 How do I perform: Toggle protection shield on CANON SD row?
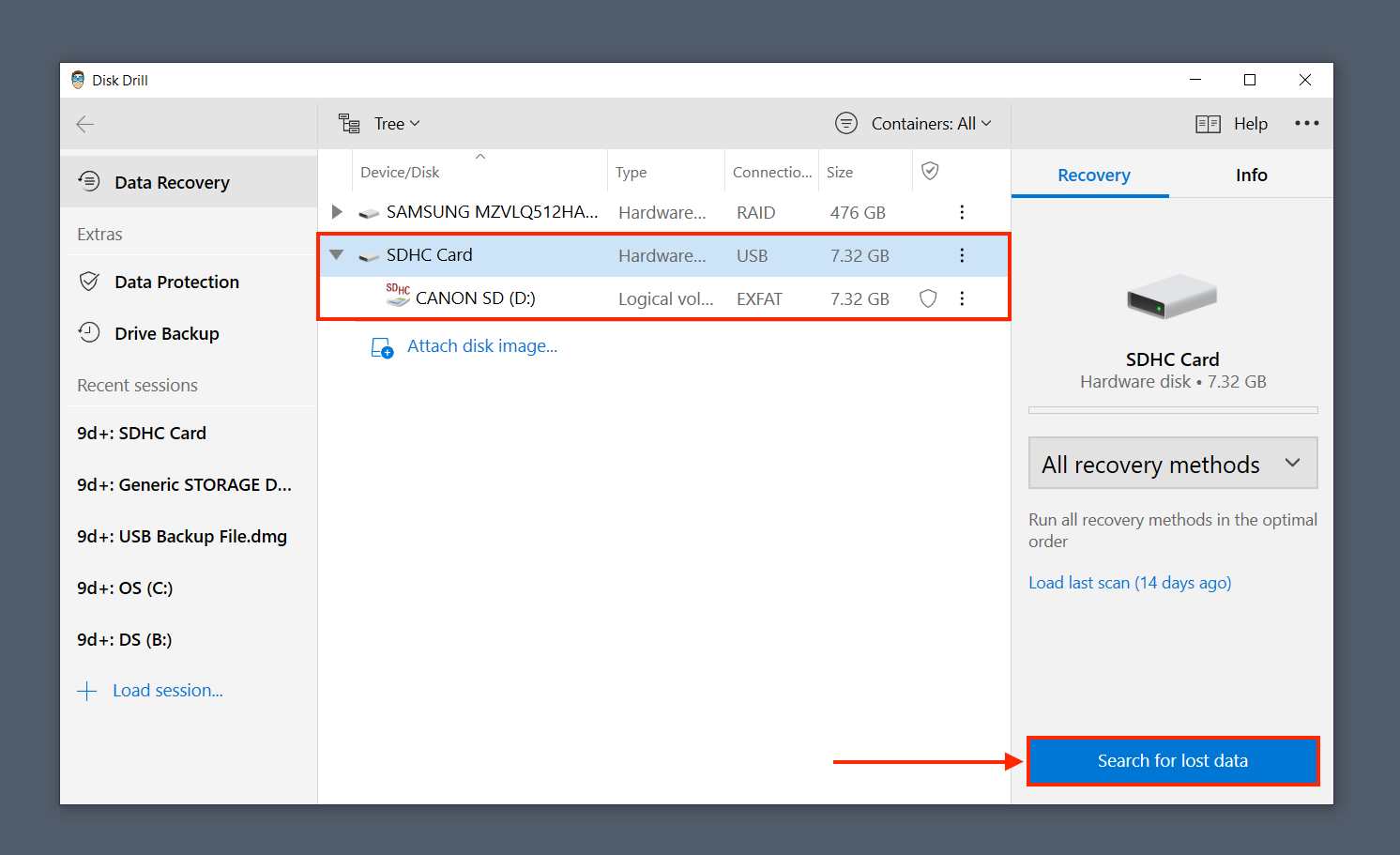pyautogui.click(x=928, y=298)
